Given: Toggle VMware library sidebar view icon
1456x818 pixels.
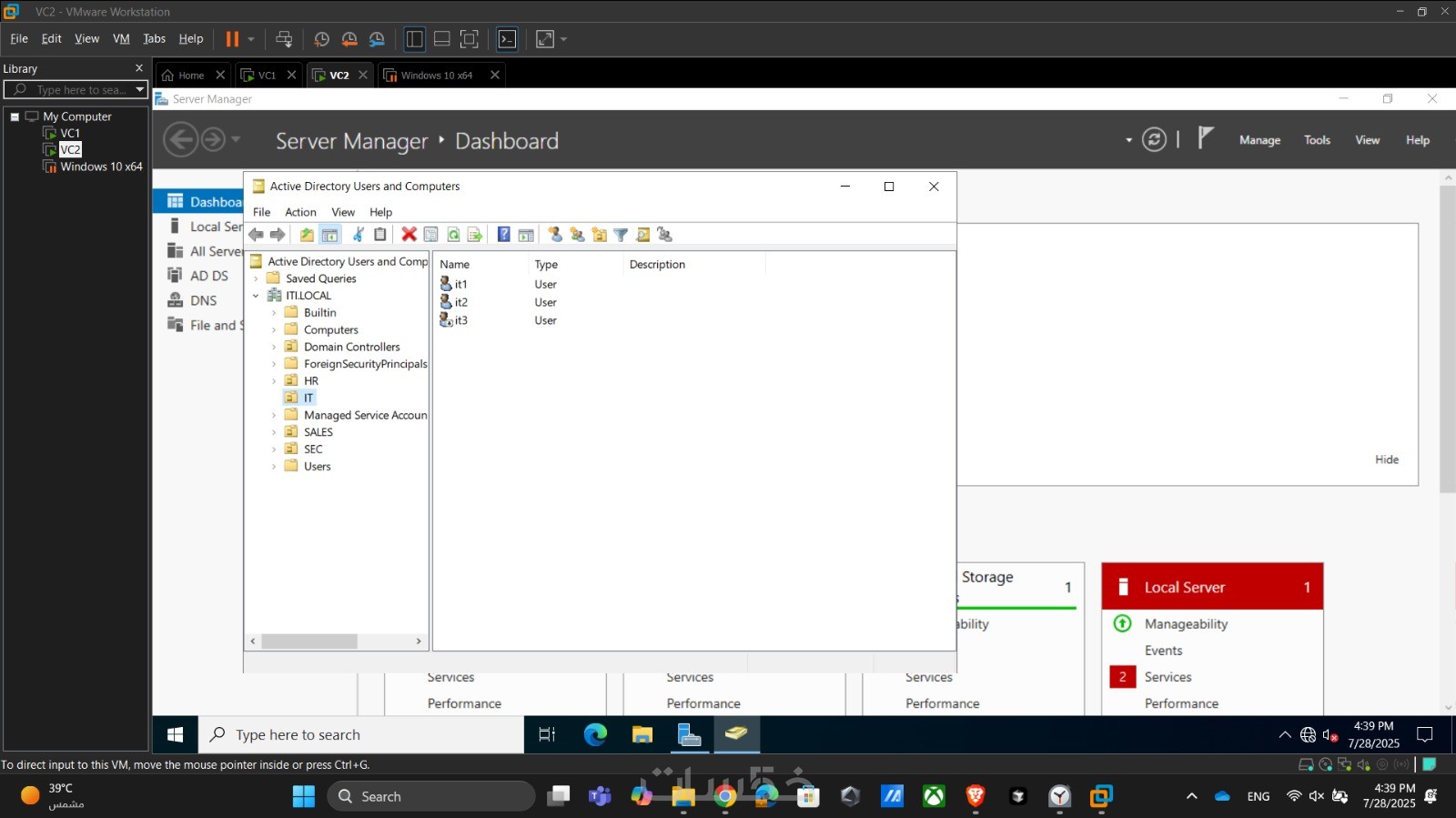Looking at the screenshot, I should click(x=415, y=39).
